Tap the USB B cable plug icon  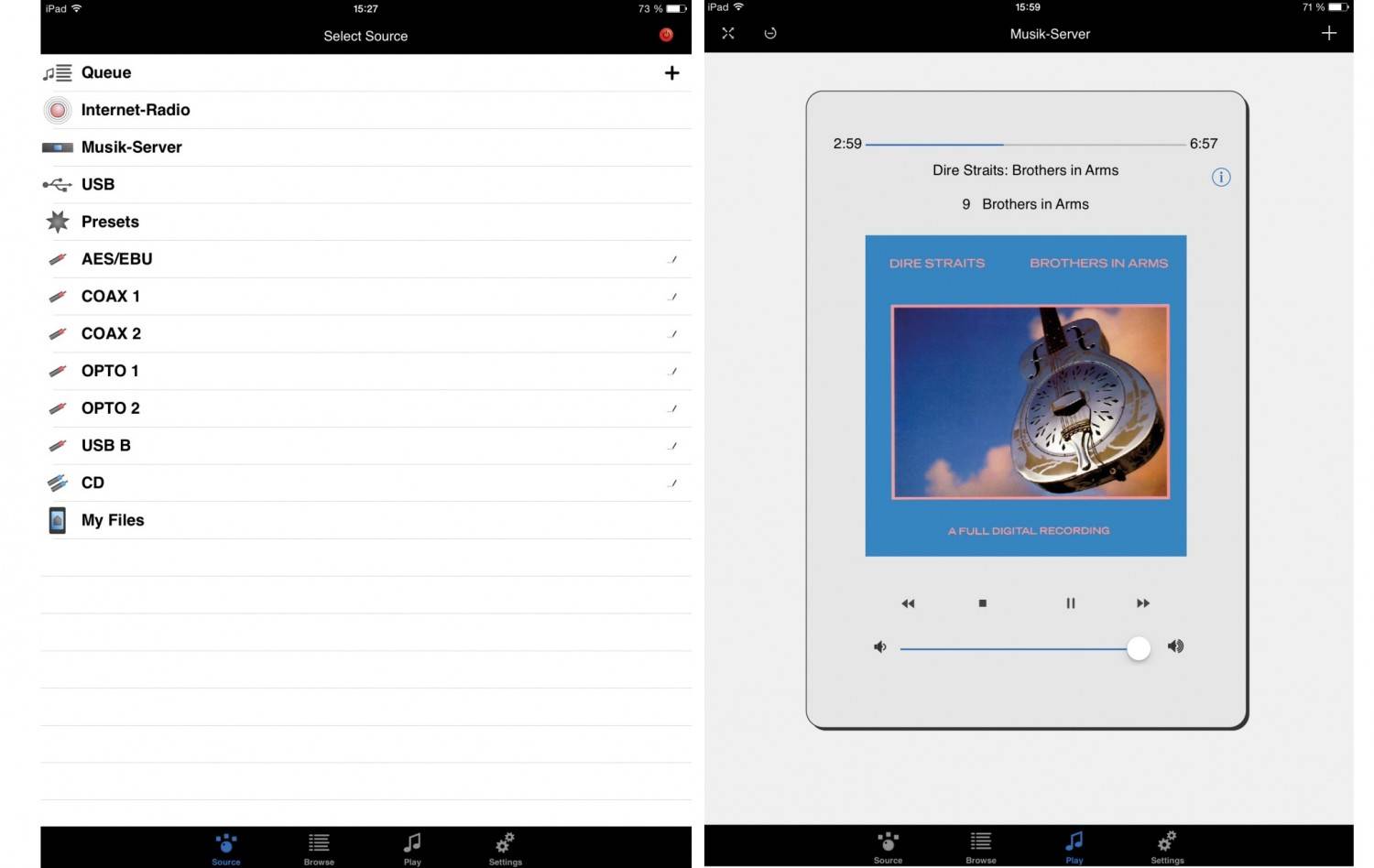point(58,446)
